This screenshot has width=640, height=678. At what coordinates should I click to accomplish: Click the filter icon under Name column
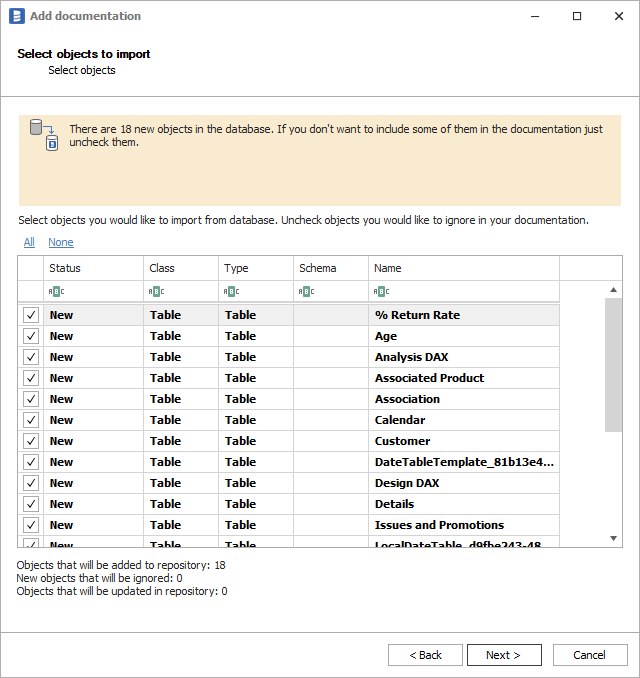tap(381, 291)
